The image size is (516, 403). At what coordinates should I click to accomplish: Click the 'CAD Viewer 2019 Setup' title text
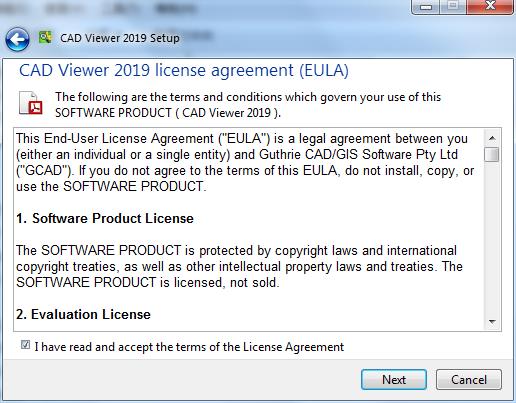pos(120,38)
